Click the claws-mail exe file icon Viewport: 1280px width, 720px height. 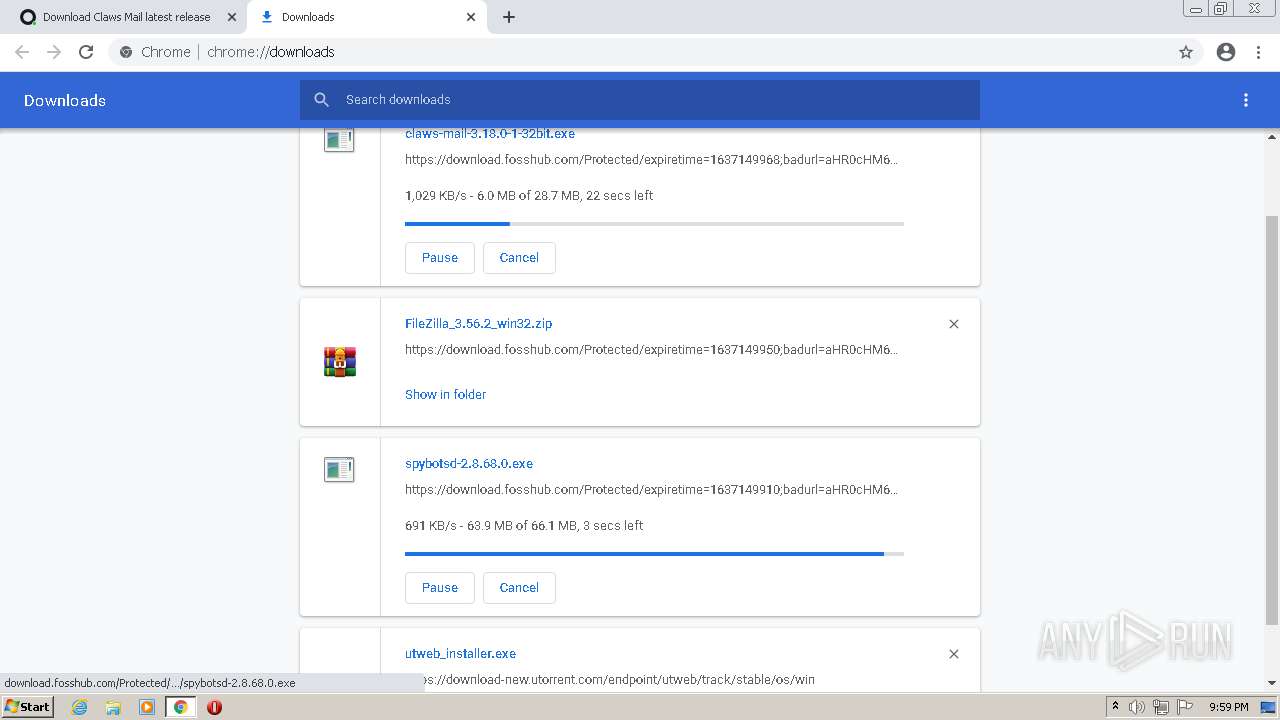click(x=340, y=140)
